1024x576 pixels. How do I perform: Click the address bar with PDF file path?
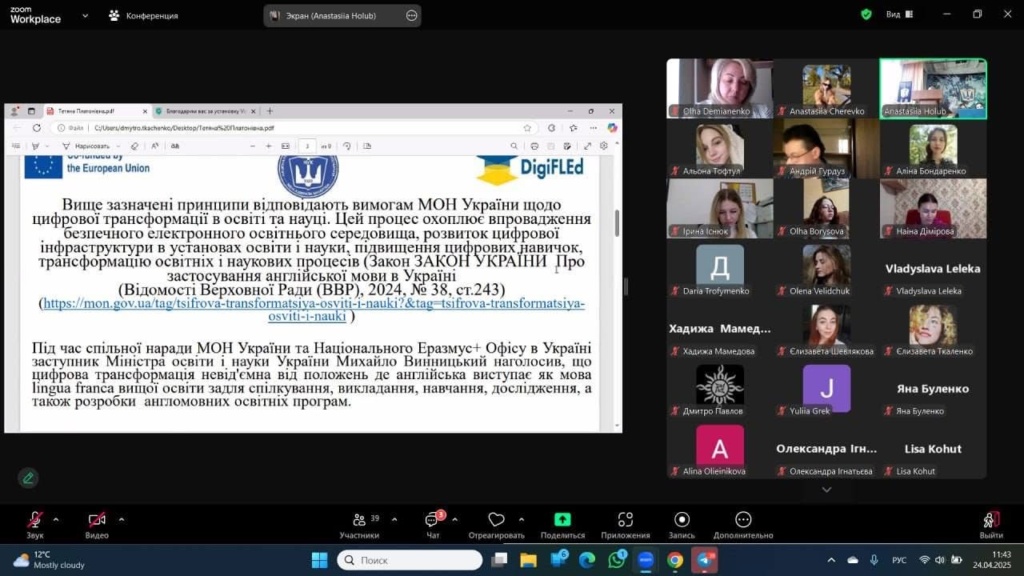pyautogui.click(x=294, y=128)
